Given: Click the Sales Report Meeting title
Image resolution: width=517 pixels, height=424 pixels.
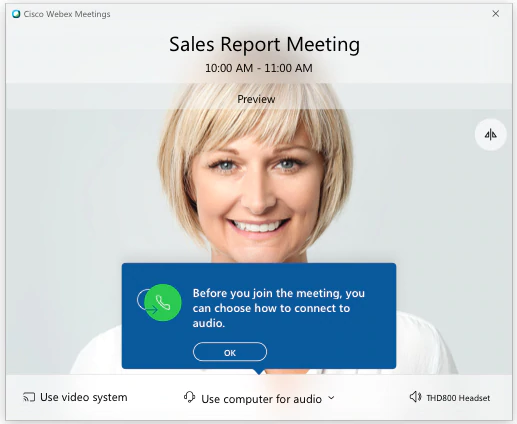Looking at the screenshot, I should [264, 44].
